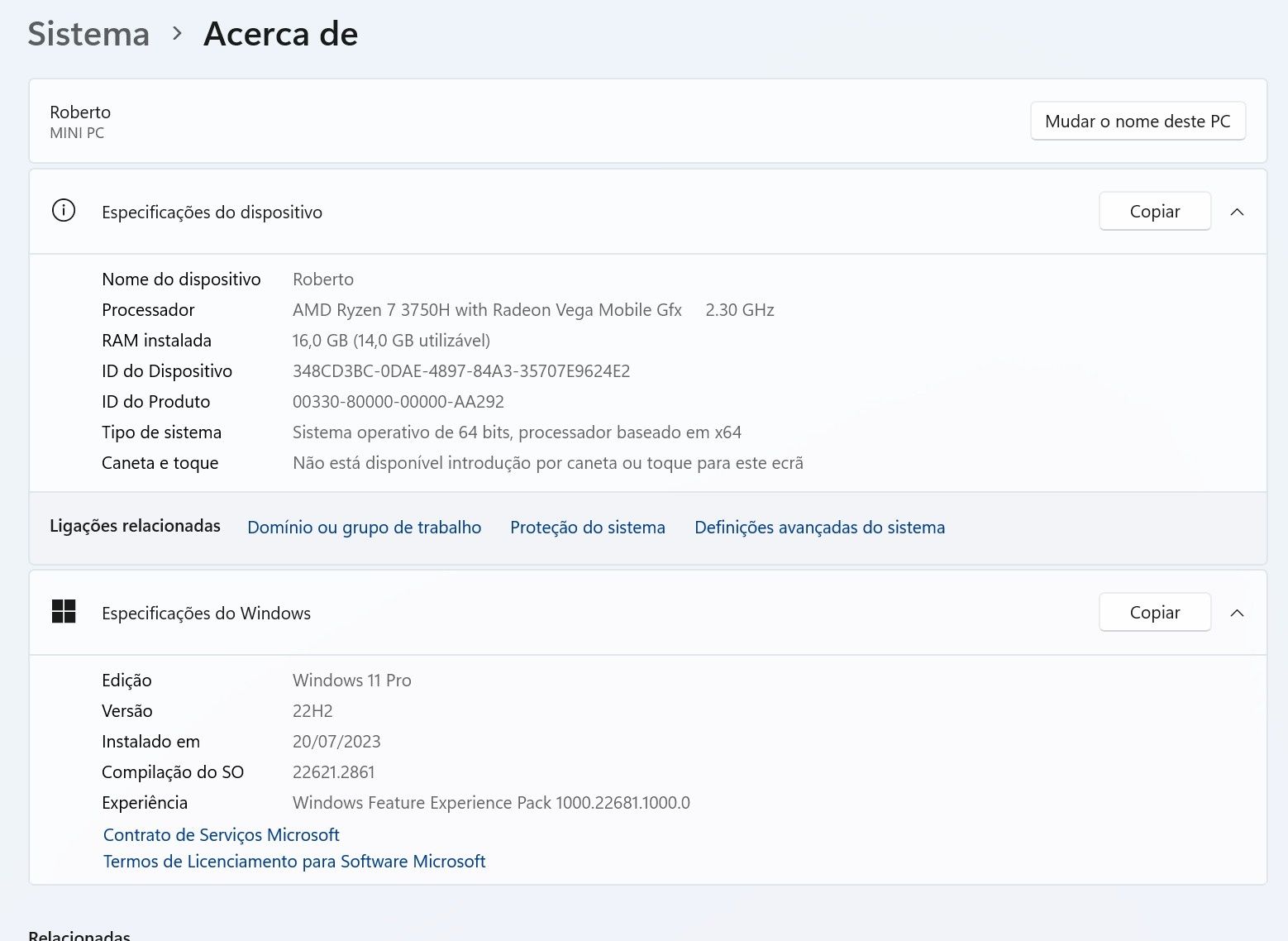Select the install date 20/07/2023
Screen dimensions: 1288x941
pyautogui.click(x=336, y=742)
